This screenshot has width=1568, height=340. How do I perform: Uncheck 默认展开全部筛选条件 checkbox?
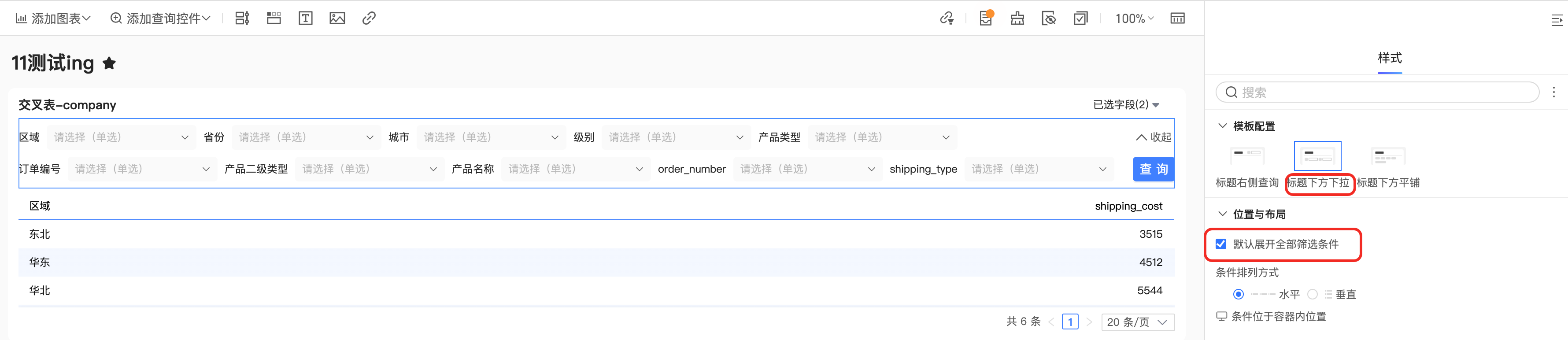point(1221,244)
